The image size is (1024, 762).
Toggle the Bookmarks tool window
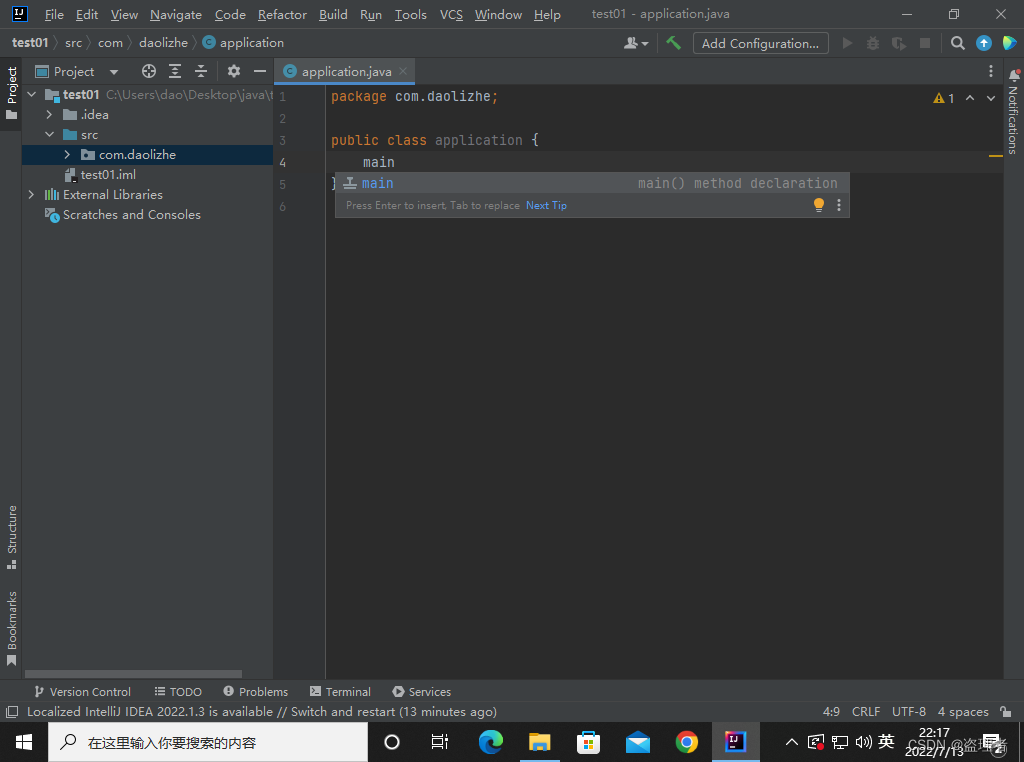pos(11,628)
